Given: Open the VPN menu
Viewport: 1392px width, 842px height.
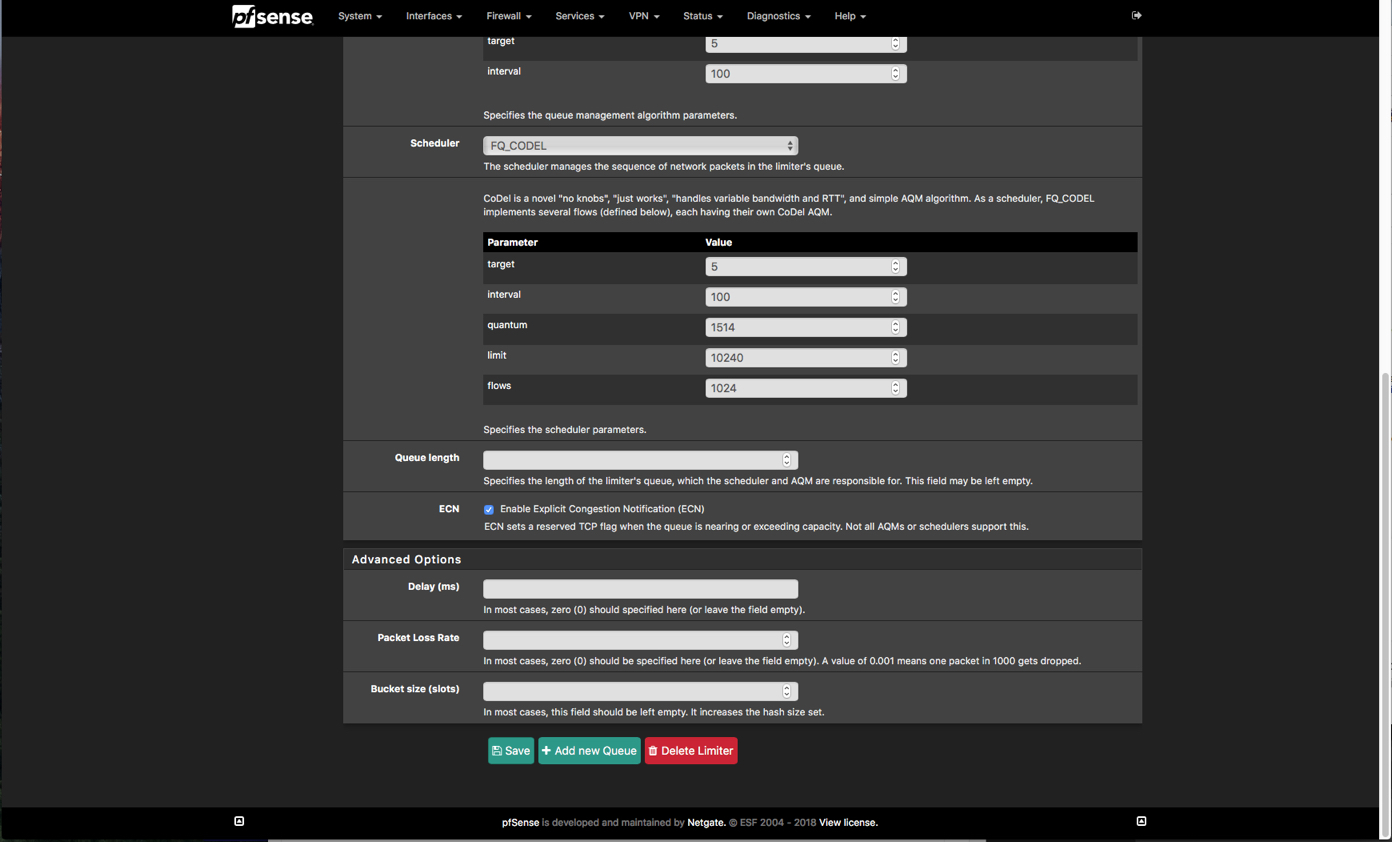Looking at the screenshot, I should 643,16.
